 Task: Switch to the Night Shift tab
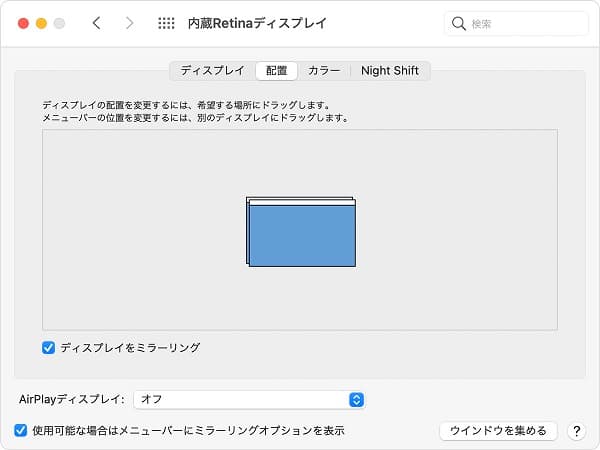(391, 71)
